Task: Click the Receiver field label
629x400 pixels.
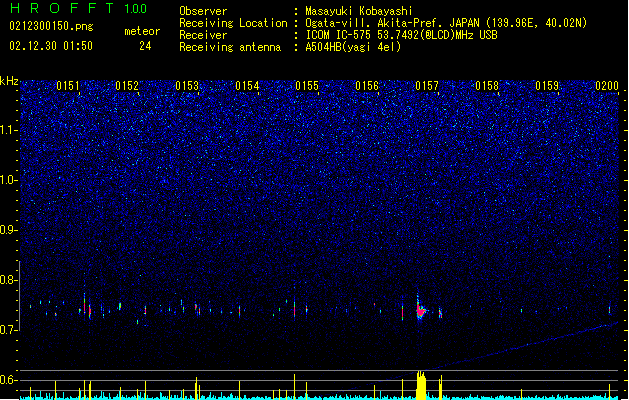Action: point(203,35)
